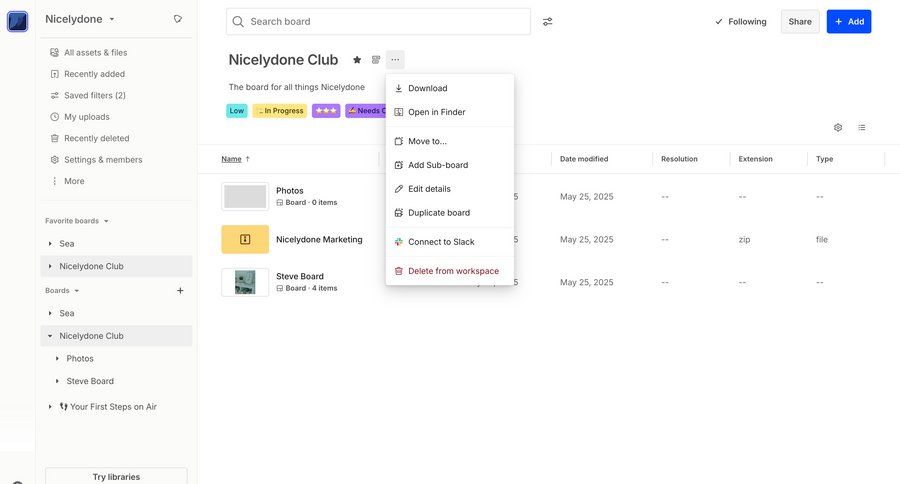Collapse the Nicelydone Club tree under Boards

tap(50, 336)
